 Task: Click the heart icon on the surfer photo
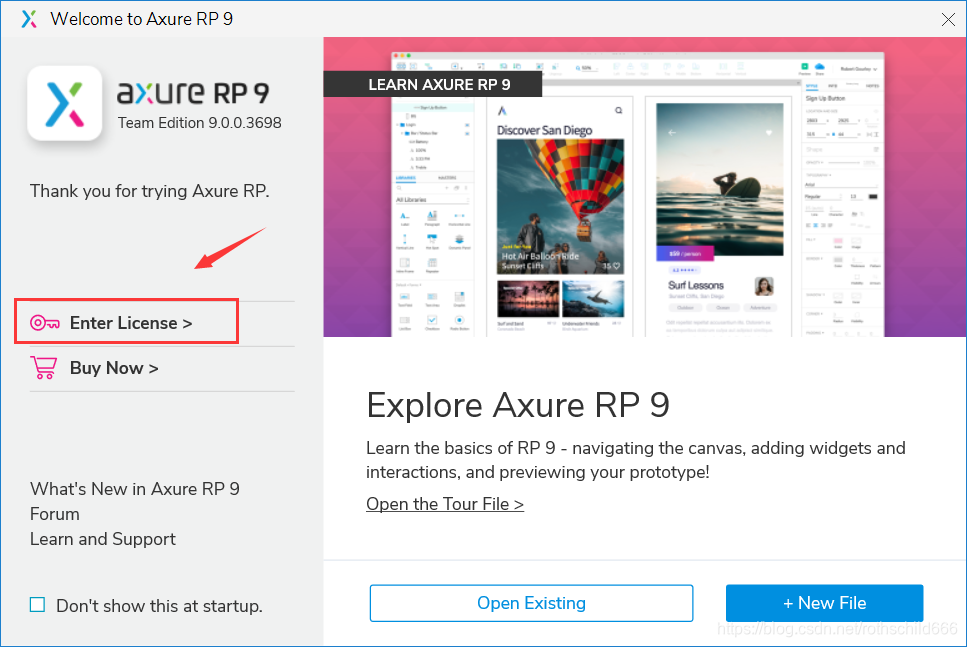(x=769, y=132)
